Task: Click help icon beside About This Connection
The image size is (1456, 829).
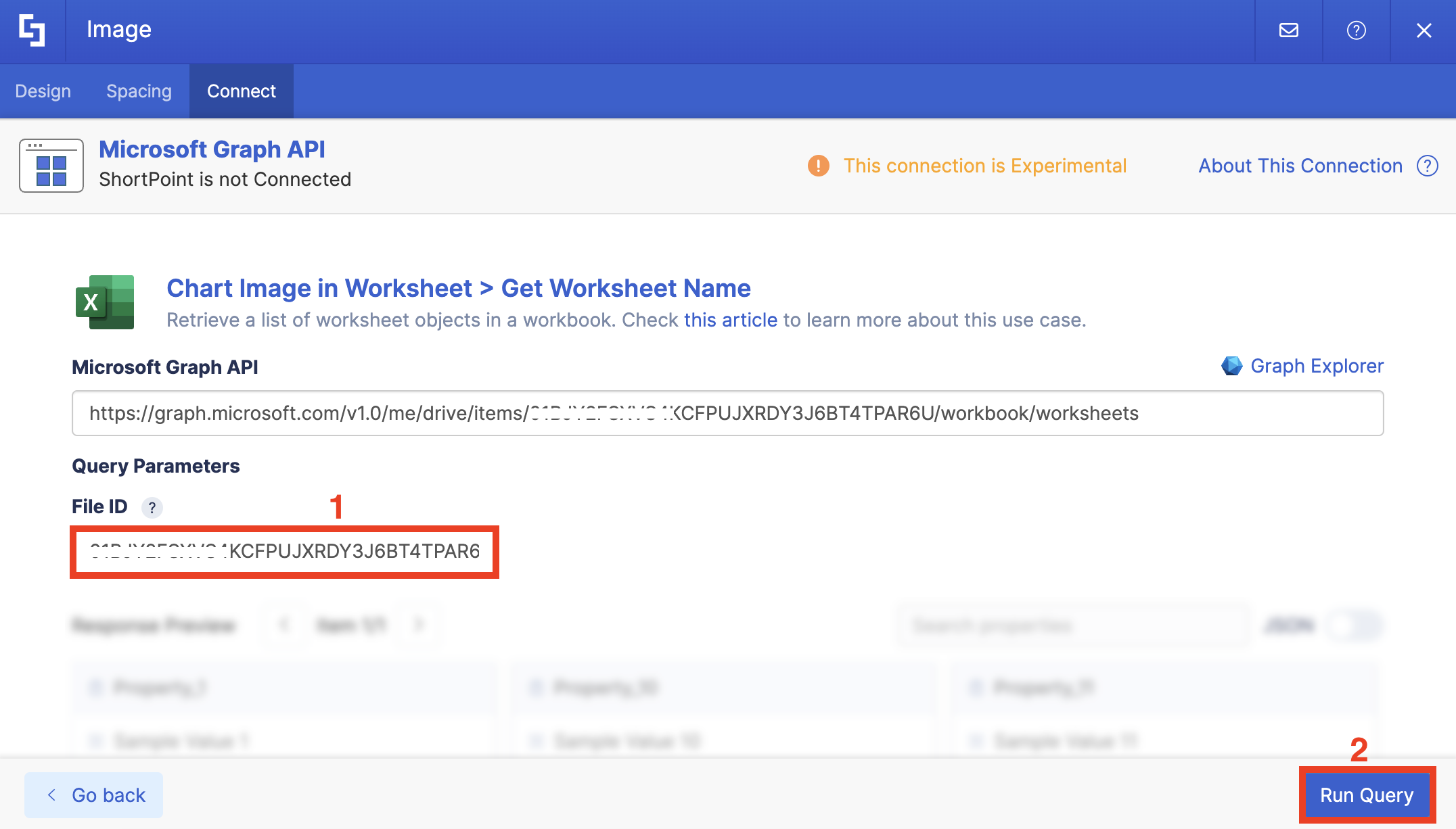Action: click(1428, 166)
